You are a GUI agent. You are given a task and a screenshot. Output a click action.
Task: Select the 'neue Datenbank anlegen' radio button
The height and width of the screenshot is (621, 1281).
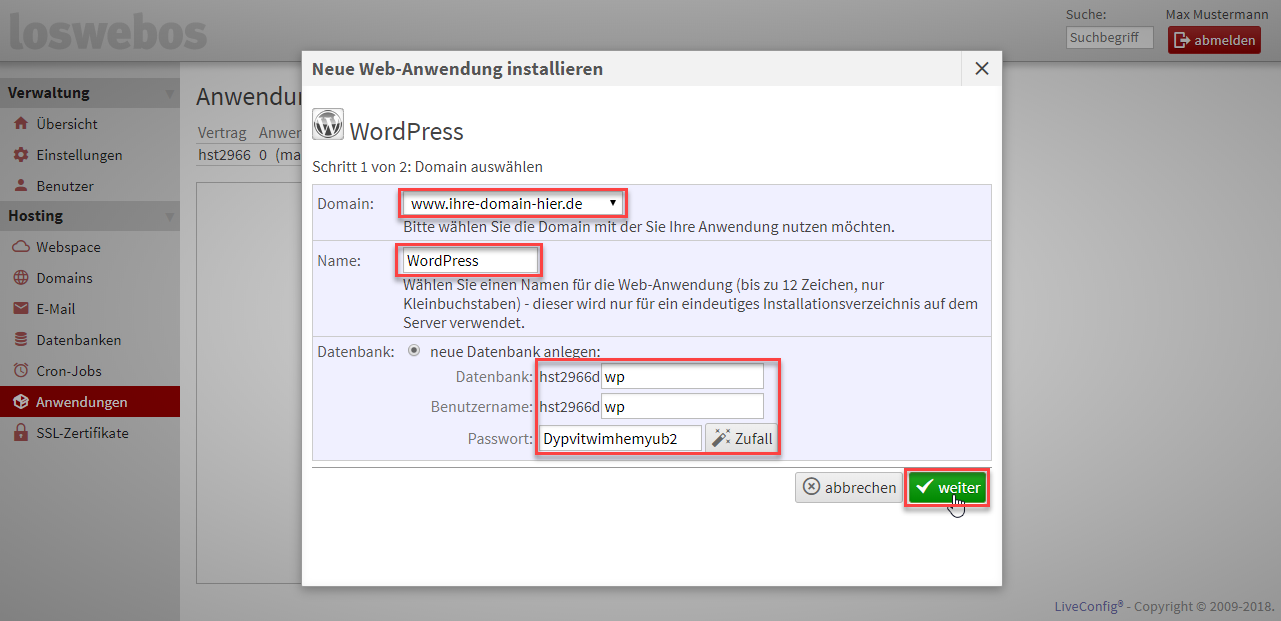(414, 351)
